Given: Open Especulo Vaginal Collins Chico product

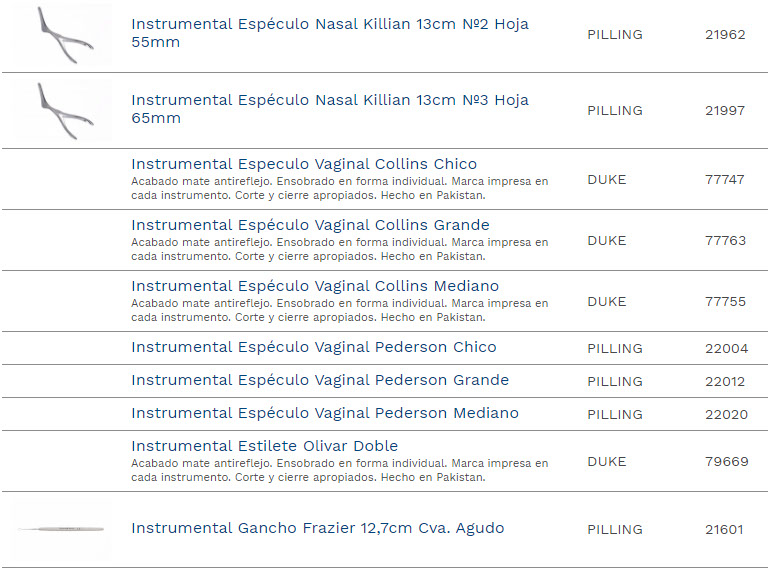Looking at the screenshot, I should point(304,164).
